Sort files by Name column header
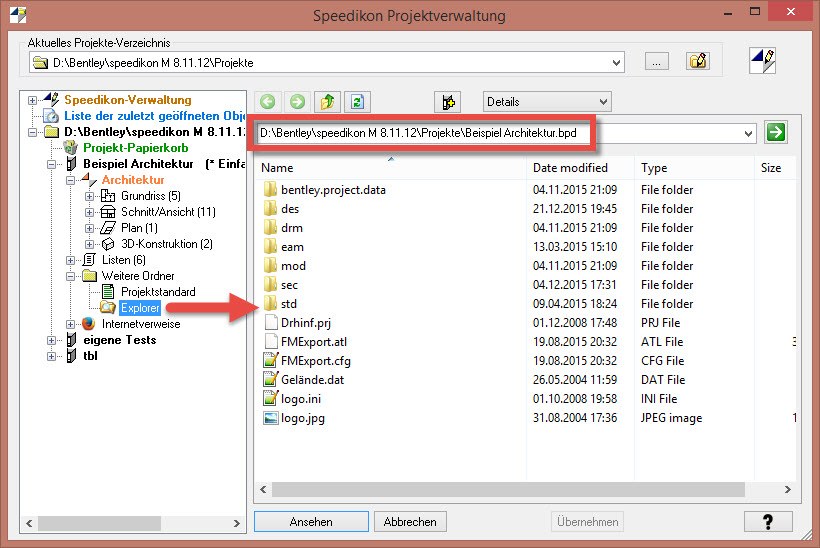This screenshot has height=548, width=820. point(391,167)
